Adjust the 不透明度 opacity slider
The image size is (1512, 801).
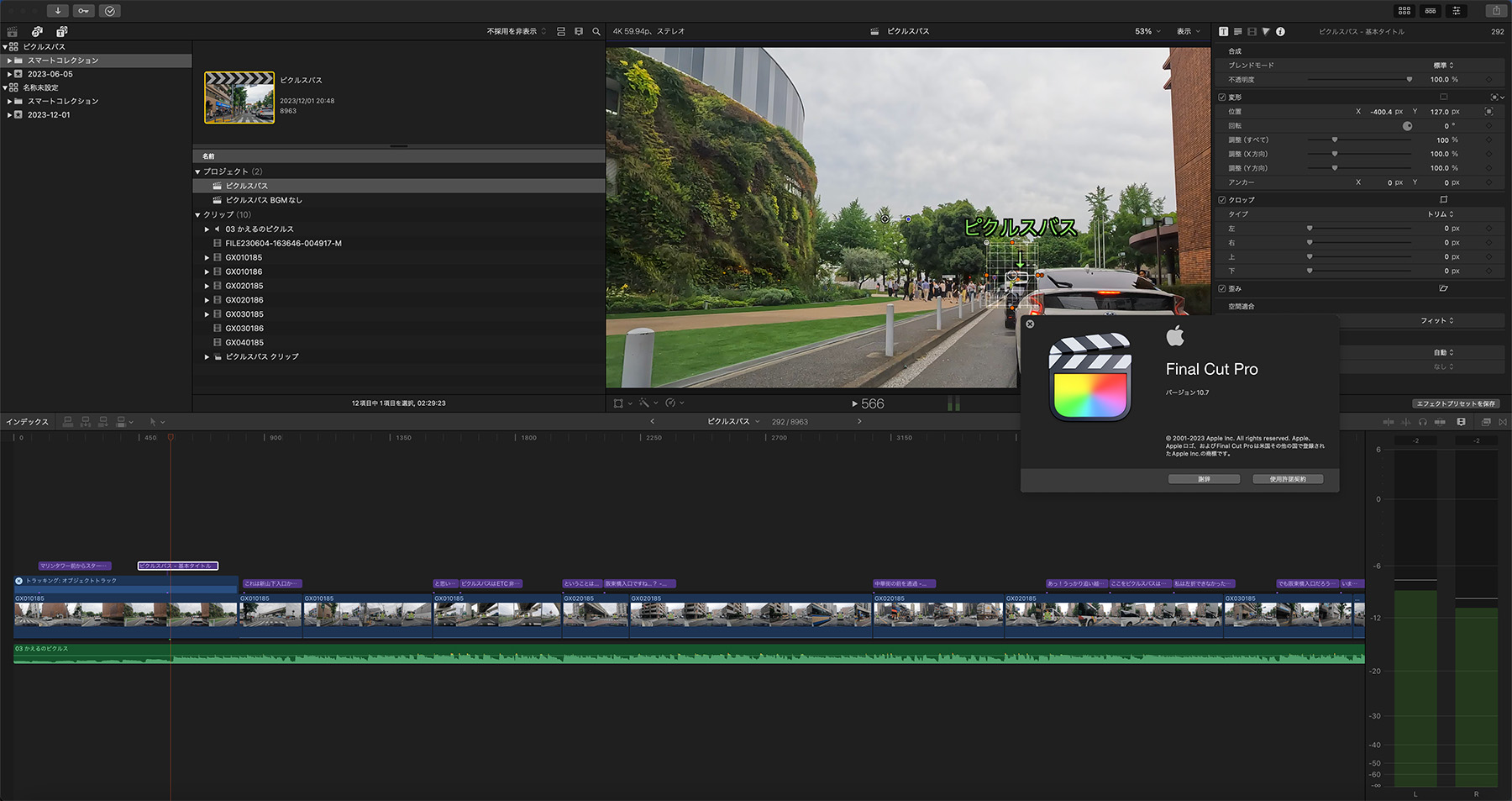(1409, 80)
